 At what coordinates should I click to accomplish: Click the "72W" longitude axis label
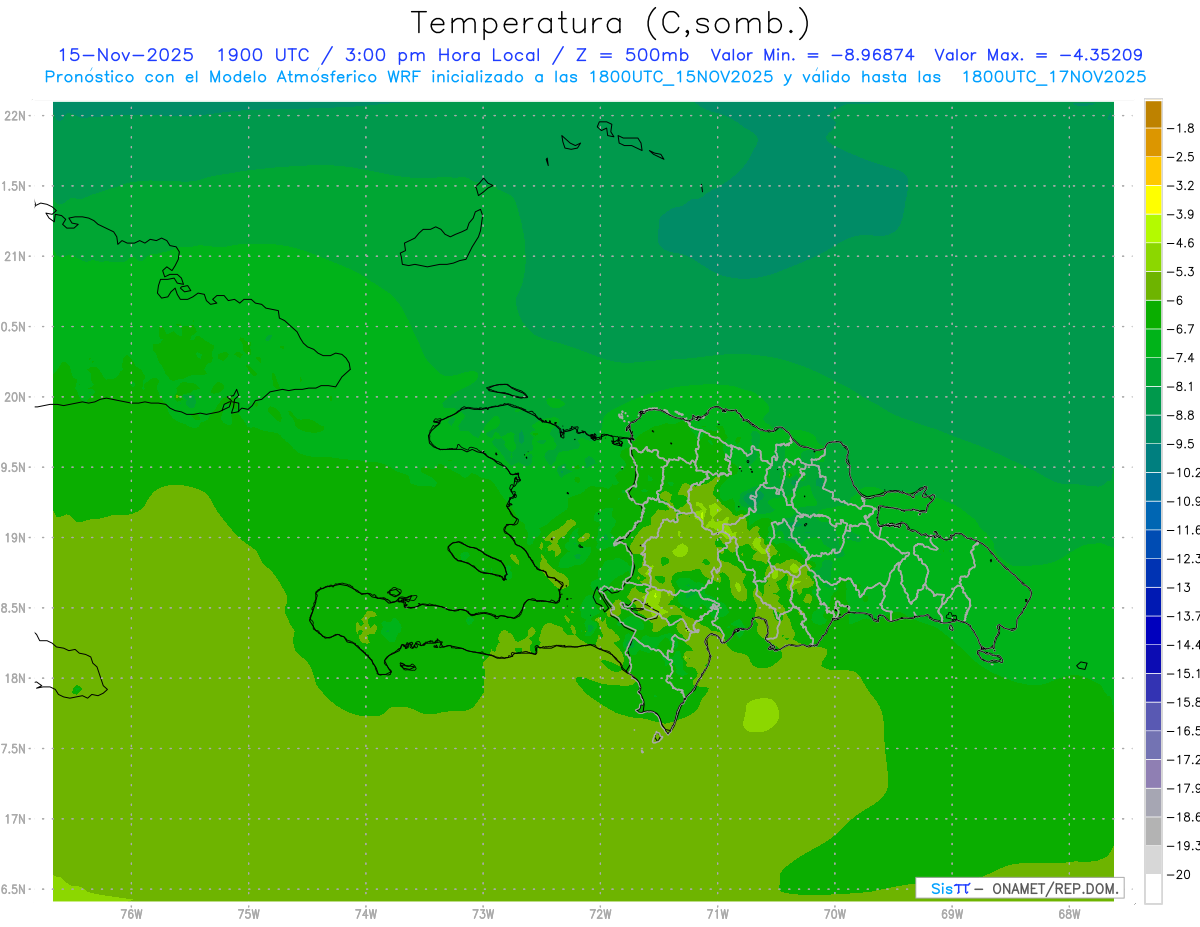click(x=600, y=914)
